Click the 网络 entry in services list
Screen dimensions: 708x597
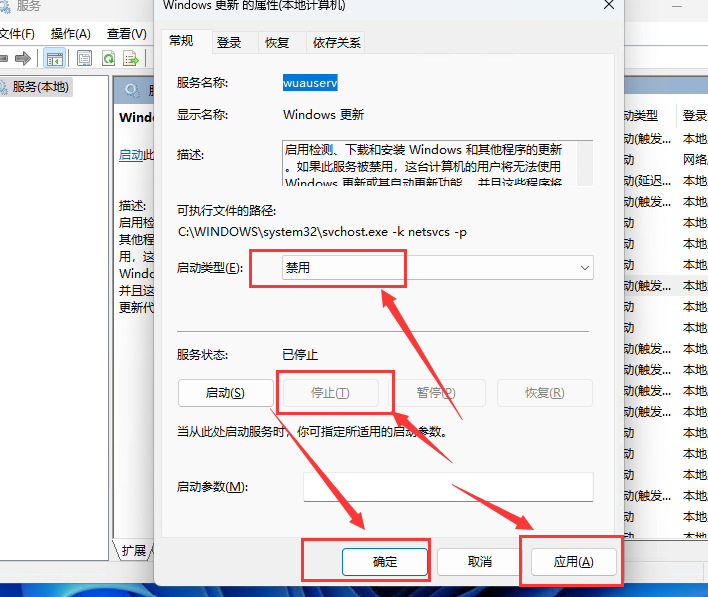pos(695,159)
